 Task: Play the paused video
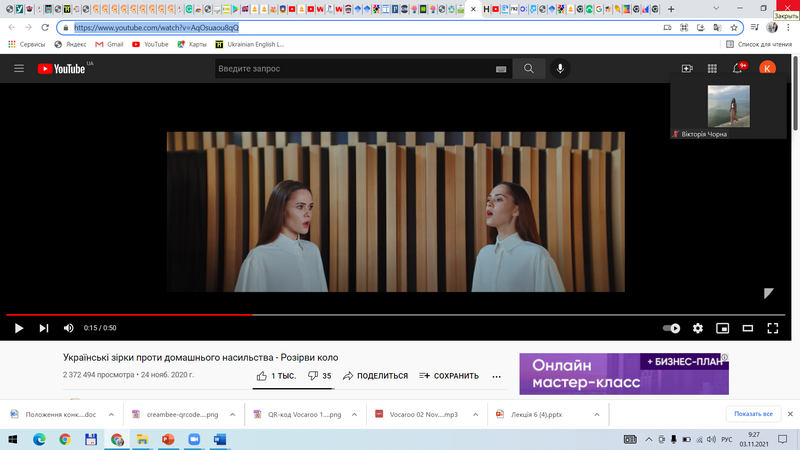[19, 328]
